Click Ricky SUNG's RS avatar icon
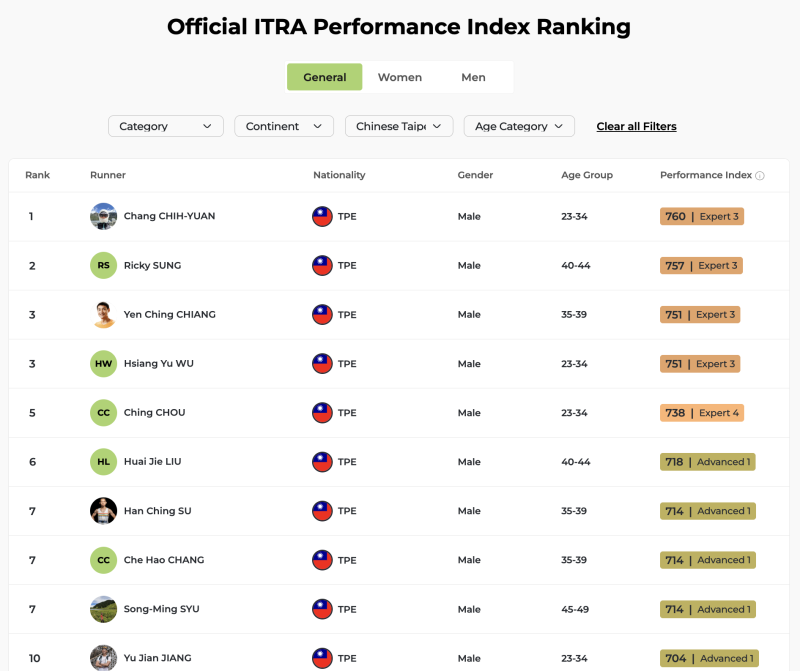The height and width of the screenshot is (671, 800). (x=103, y=265)
